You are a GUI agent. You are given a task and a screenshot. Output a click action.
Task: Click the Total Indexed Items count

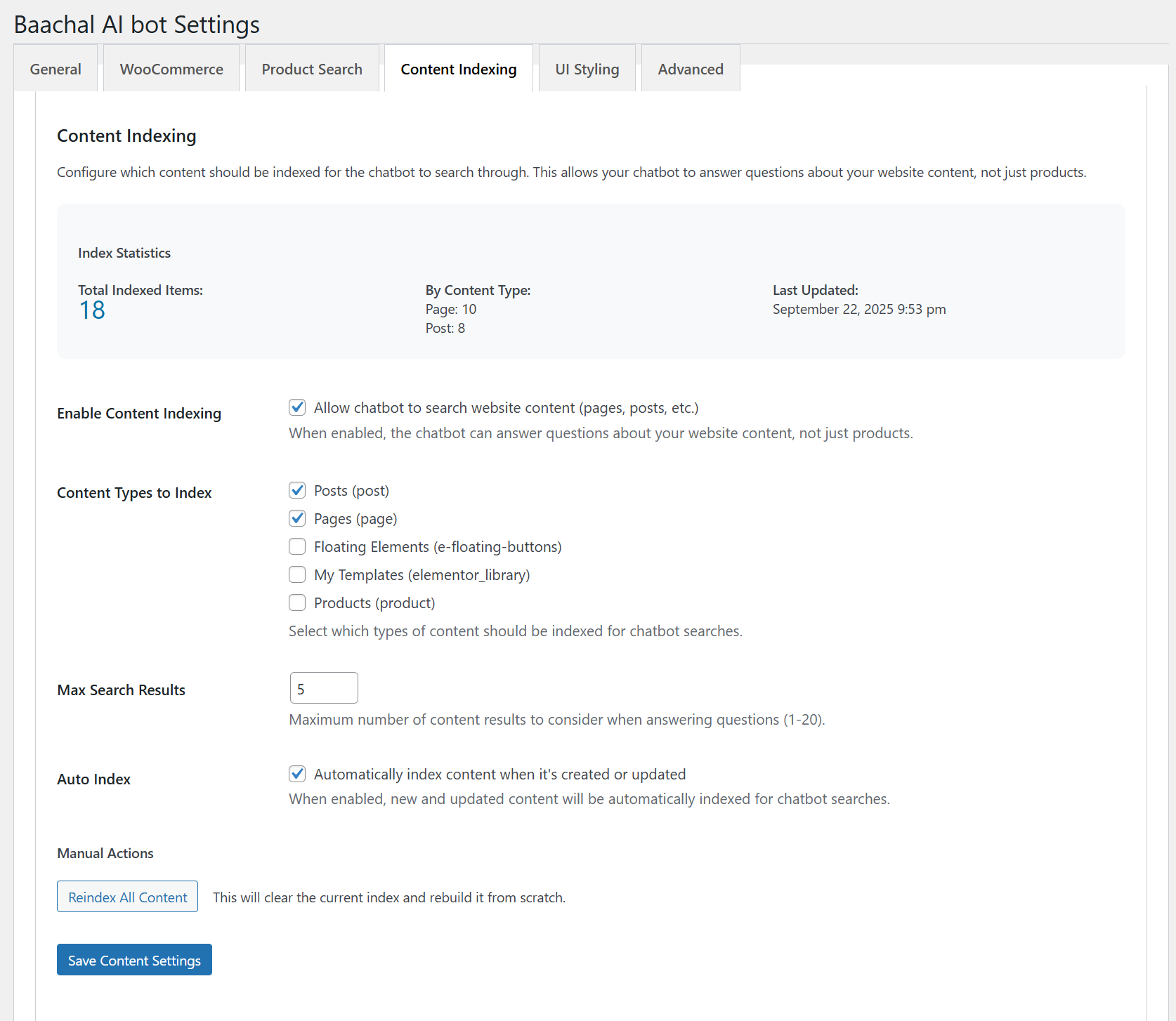(x=91, y=309)
